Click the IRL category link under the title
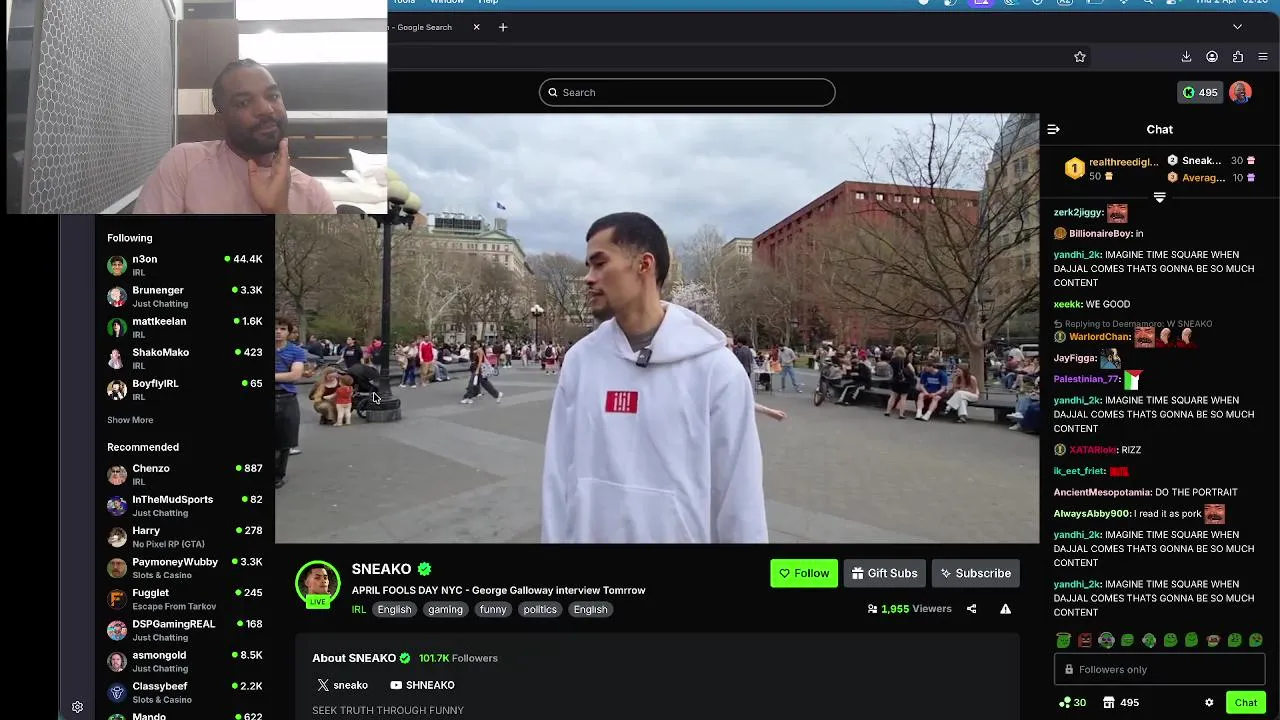The image size is (1280, 720). 359,609
